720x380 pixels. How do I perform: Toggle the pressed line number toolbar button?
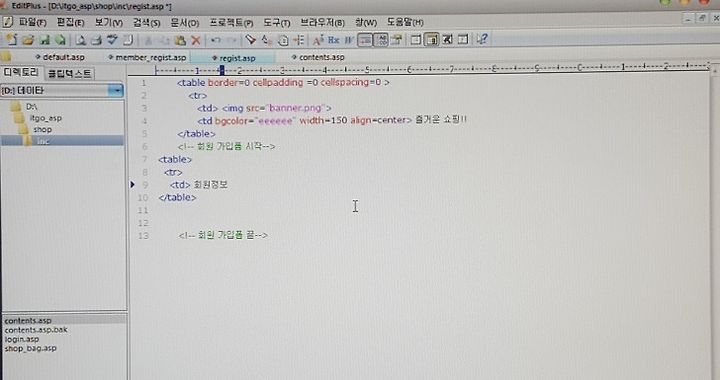pos(381,40)
